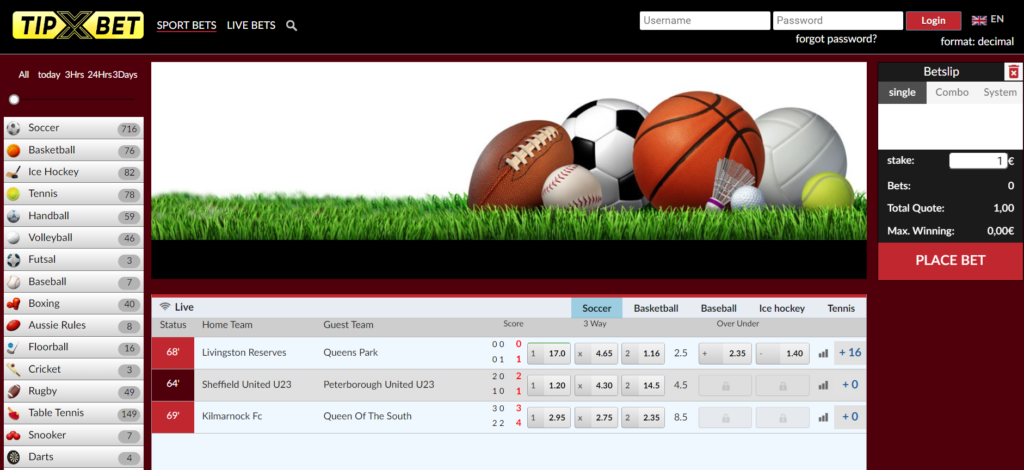Expand +16 more bets for Livingston match
This screenshot has height=470, width=1024.
[x=850, y=352]
